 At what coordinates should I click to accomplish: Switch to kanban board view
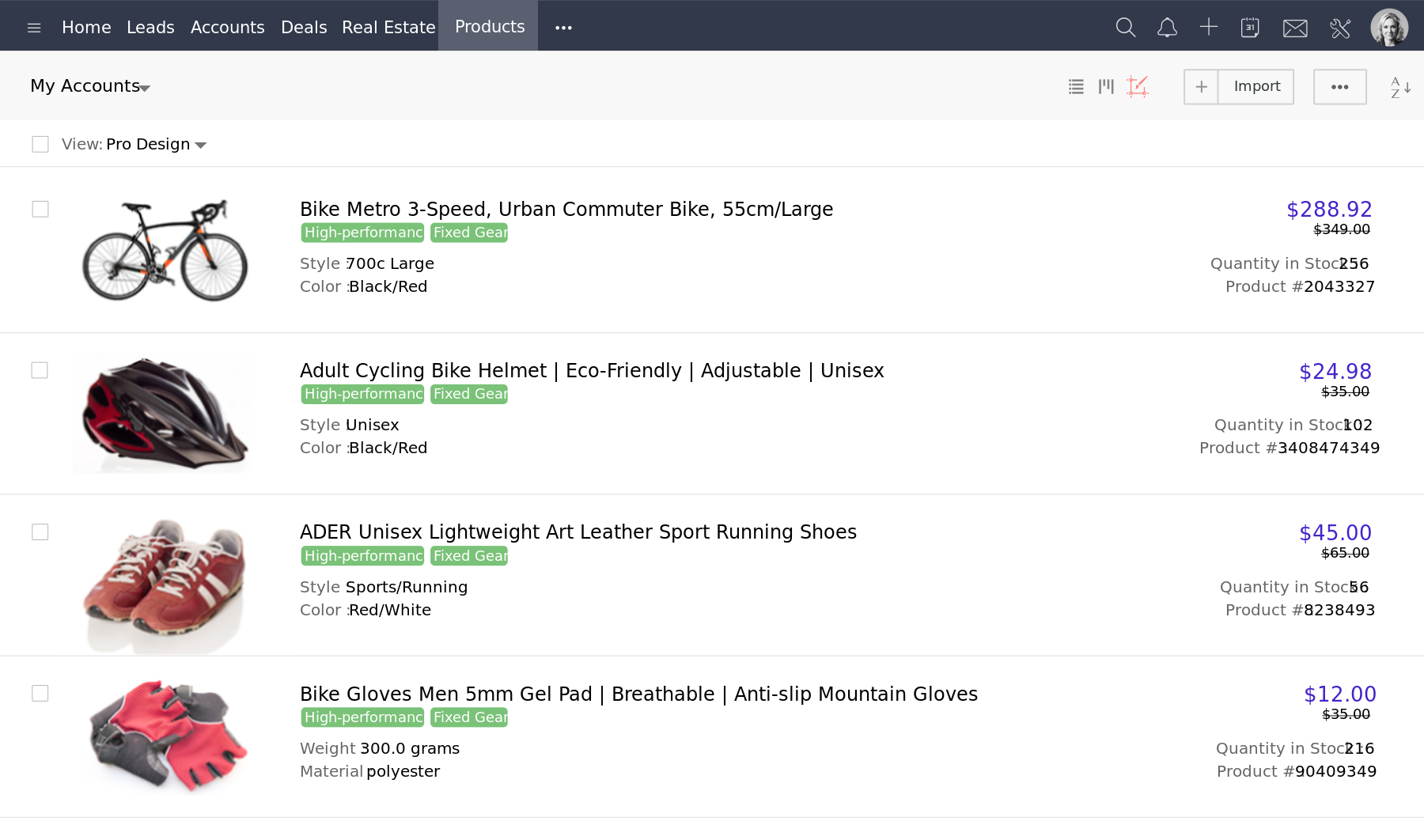1105,86
